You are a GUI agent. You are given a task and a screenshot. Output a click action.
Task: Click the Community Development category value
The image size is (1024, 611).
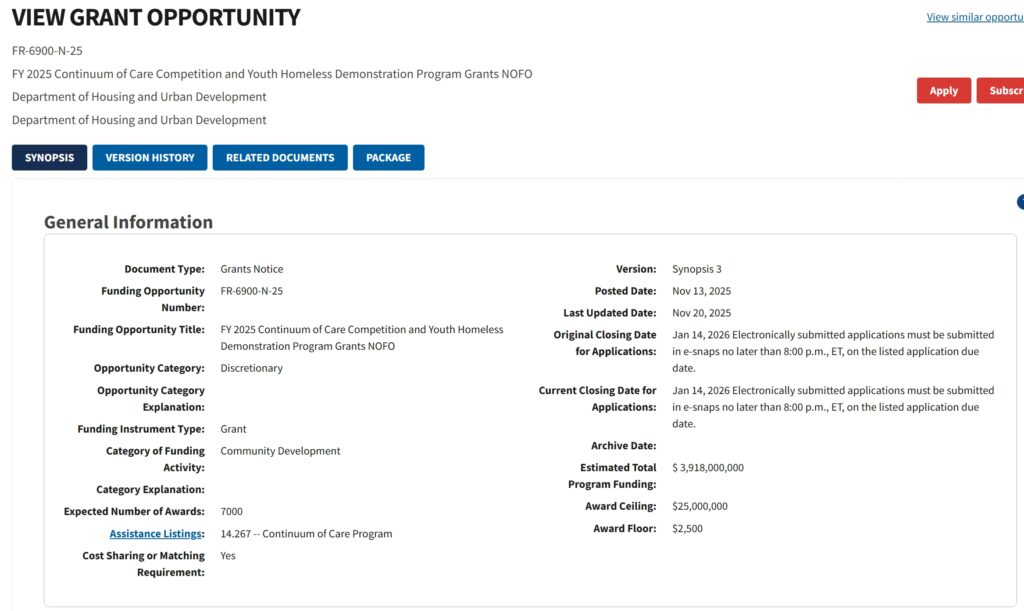coord(280,452)
